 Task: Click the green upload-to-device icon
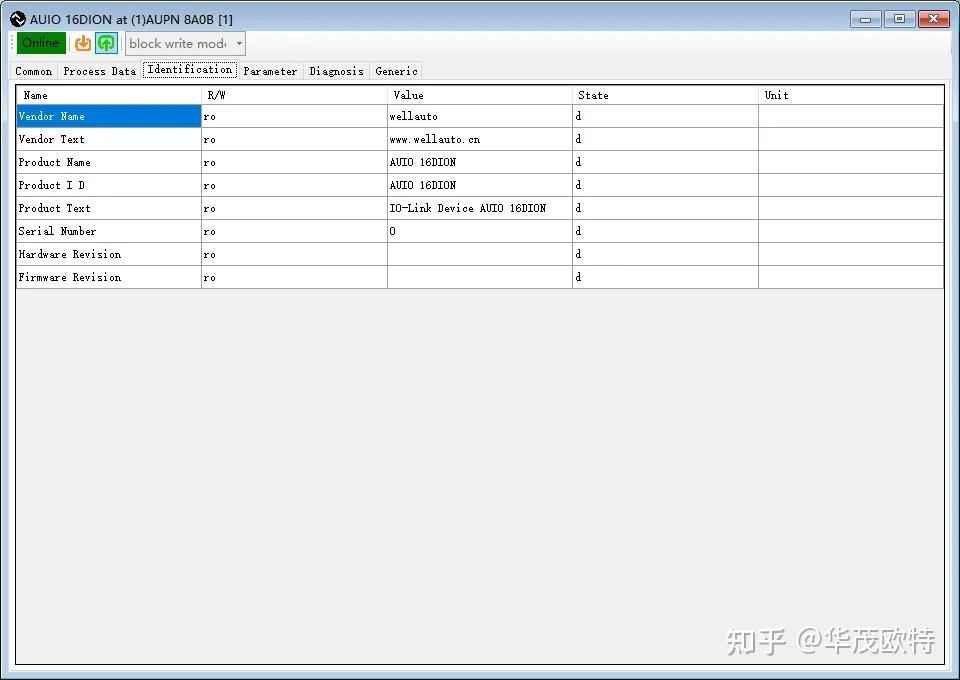click(106, 43)
